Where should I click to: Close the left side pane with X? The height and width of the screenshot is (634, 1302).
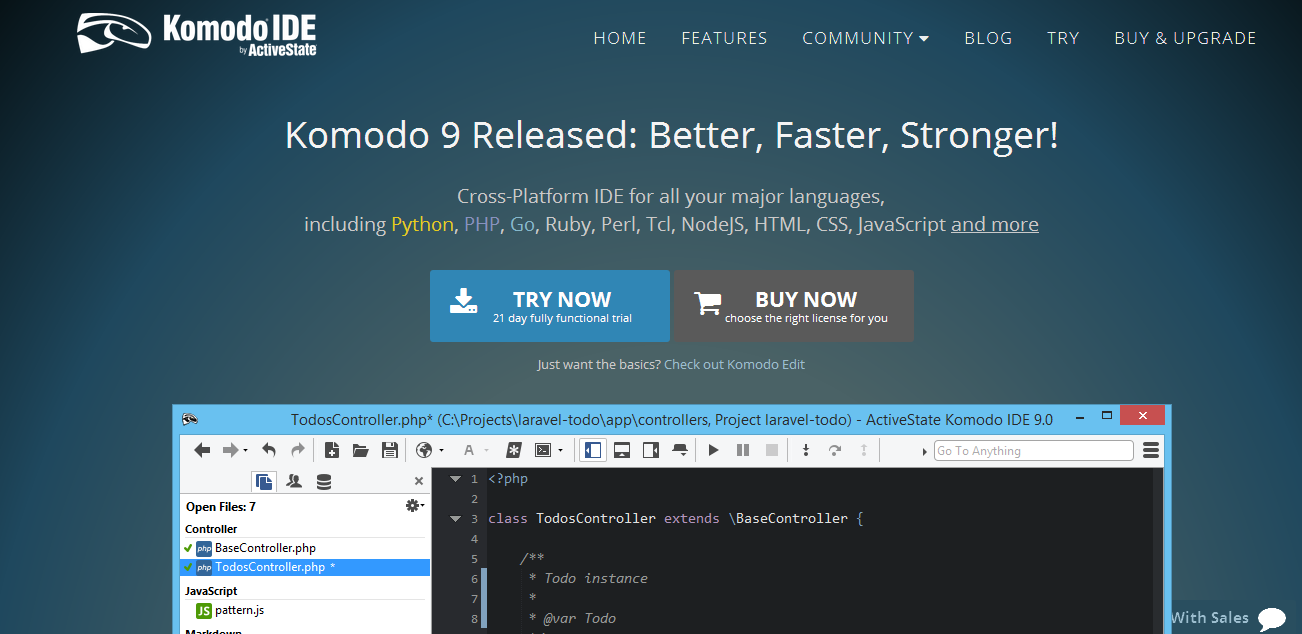coord(419,482)
